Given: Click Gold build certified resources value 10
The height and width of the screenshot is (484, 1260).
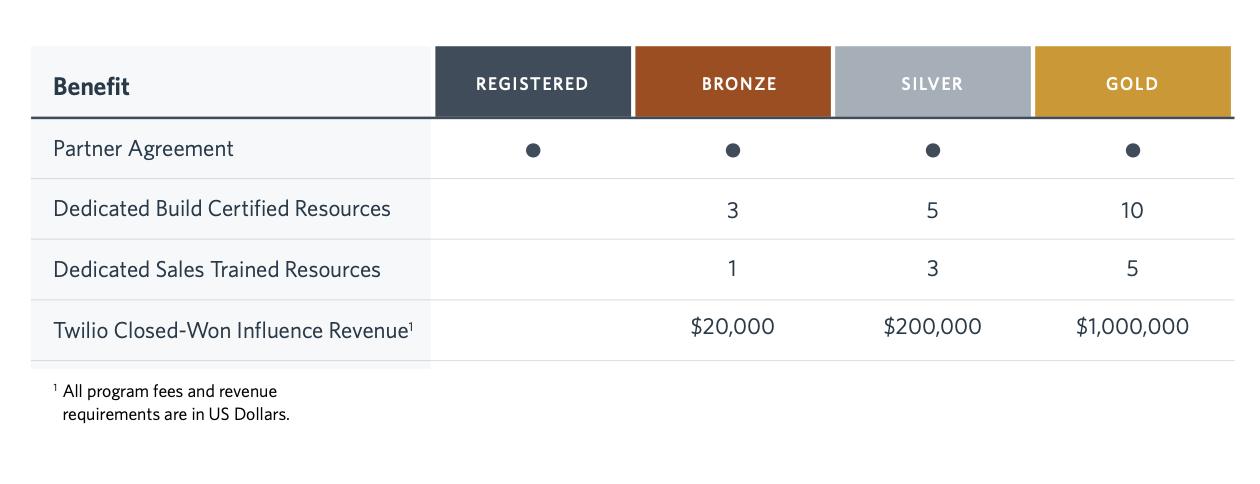Looking at the screenshot, I should point(1133,210).
